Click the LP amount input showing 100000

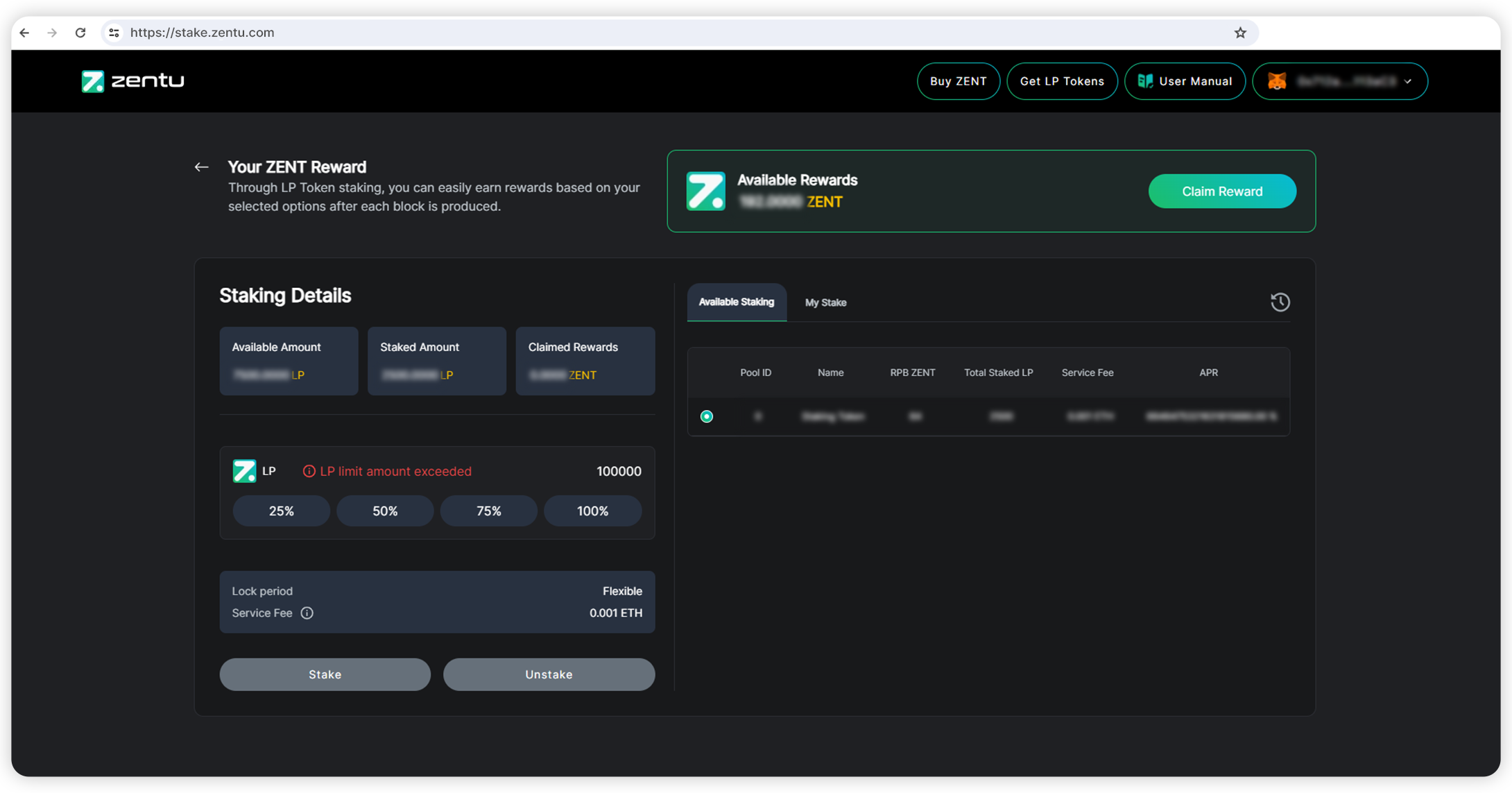(618, 472)
